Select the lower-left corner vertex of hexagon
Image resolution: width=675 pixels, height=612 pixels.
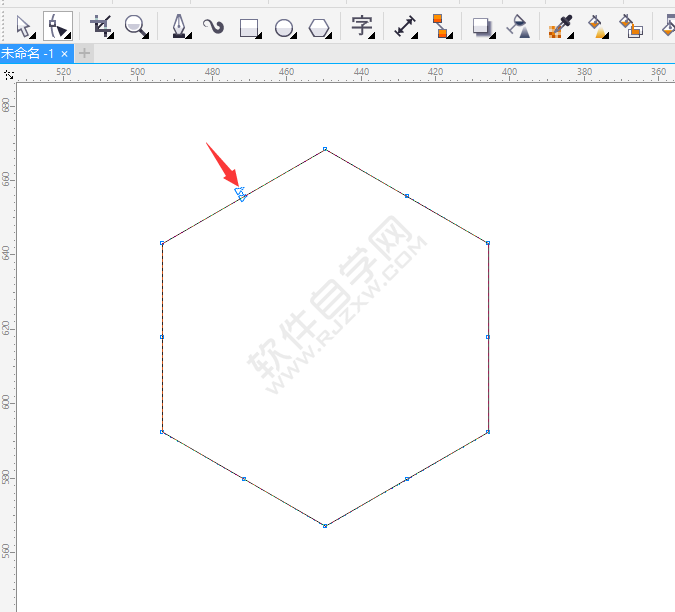point(162,432)
